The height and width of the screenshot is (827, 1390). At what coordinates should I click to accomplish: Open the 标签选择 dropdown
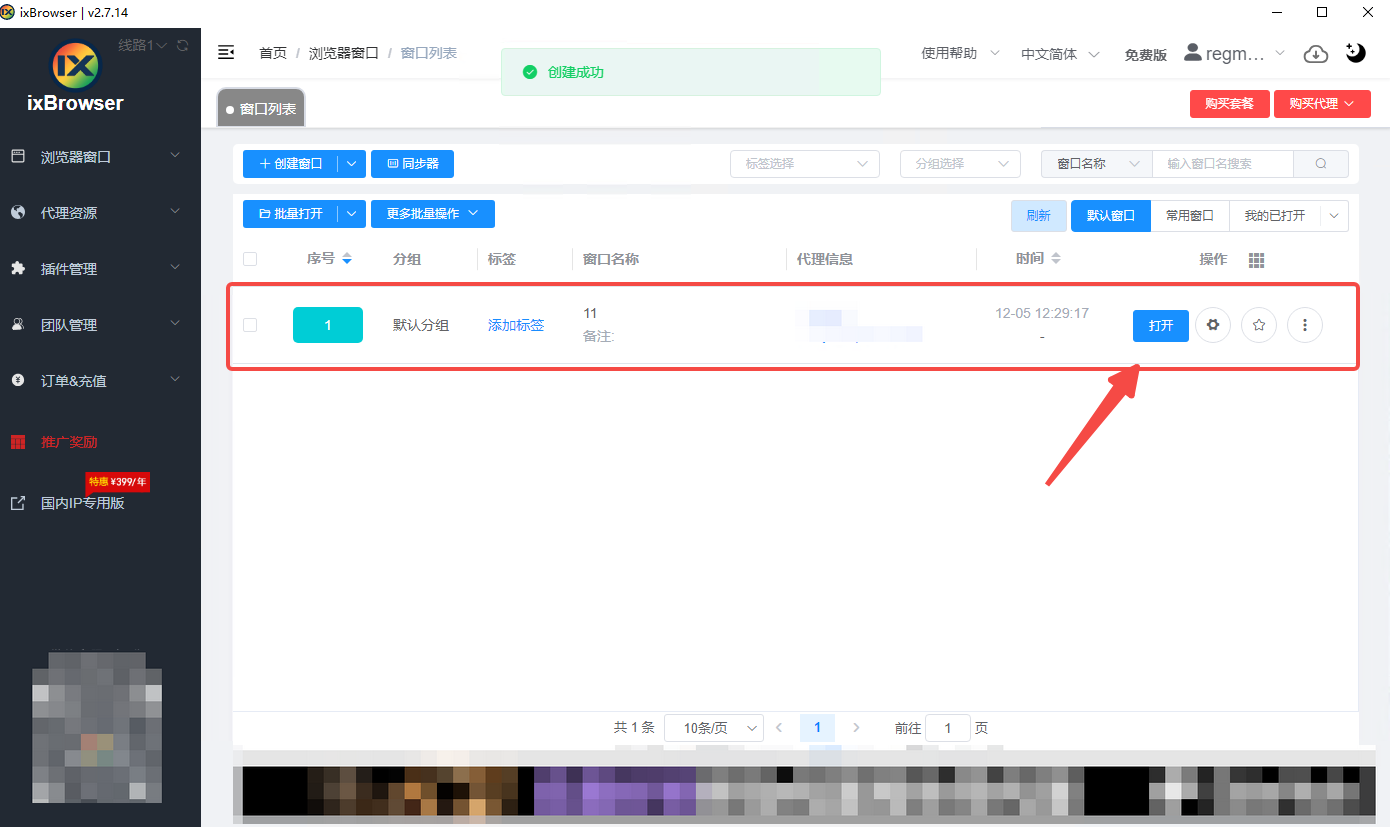[805, 164]
